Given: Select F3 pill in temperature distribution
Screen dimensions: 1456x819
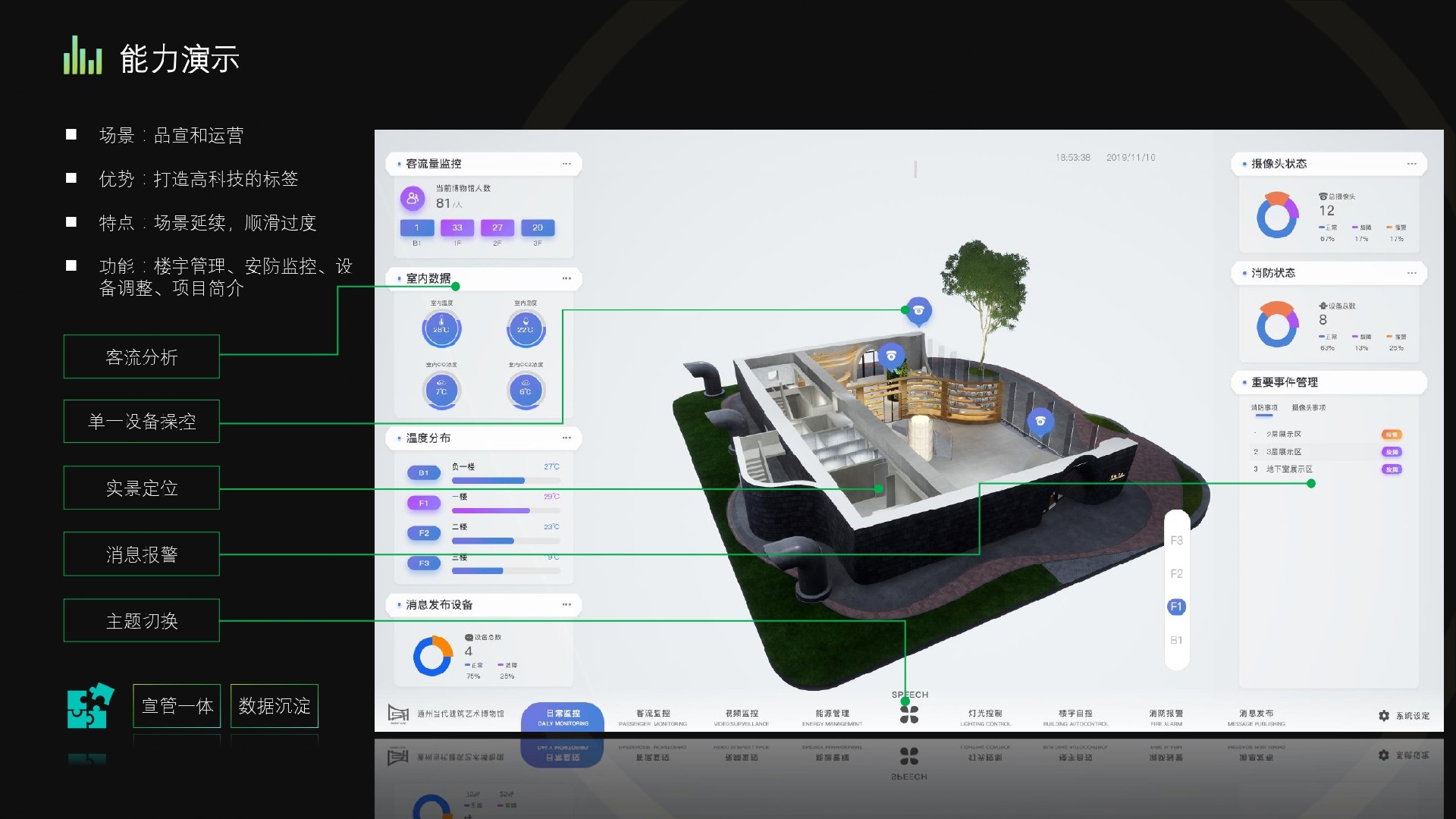Looking at the screenshot, I should point(423,563).
